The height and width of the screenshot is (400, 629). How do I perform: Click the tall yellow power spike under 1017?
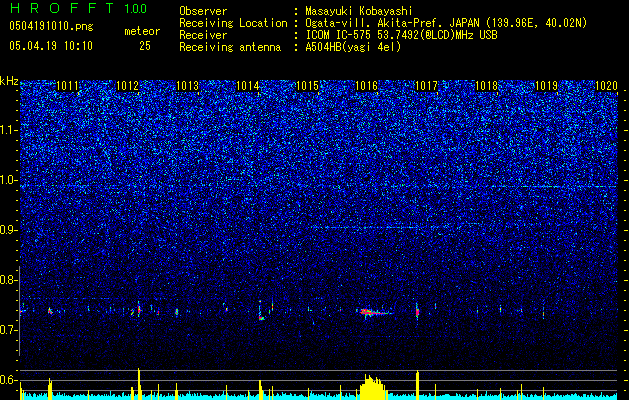tap(418, 385)
